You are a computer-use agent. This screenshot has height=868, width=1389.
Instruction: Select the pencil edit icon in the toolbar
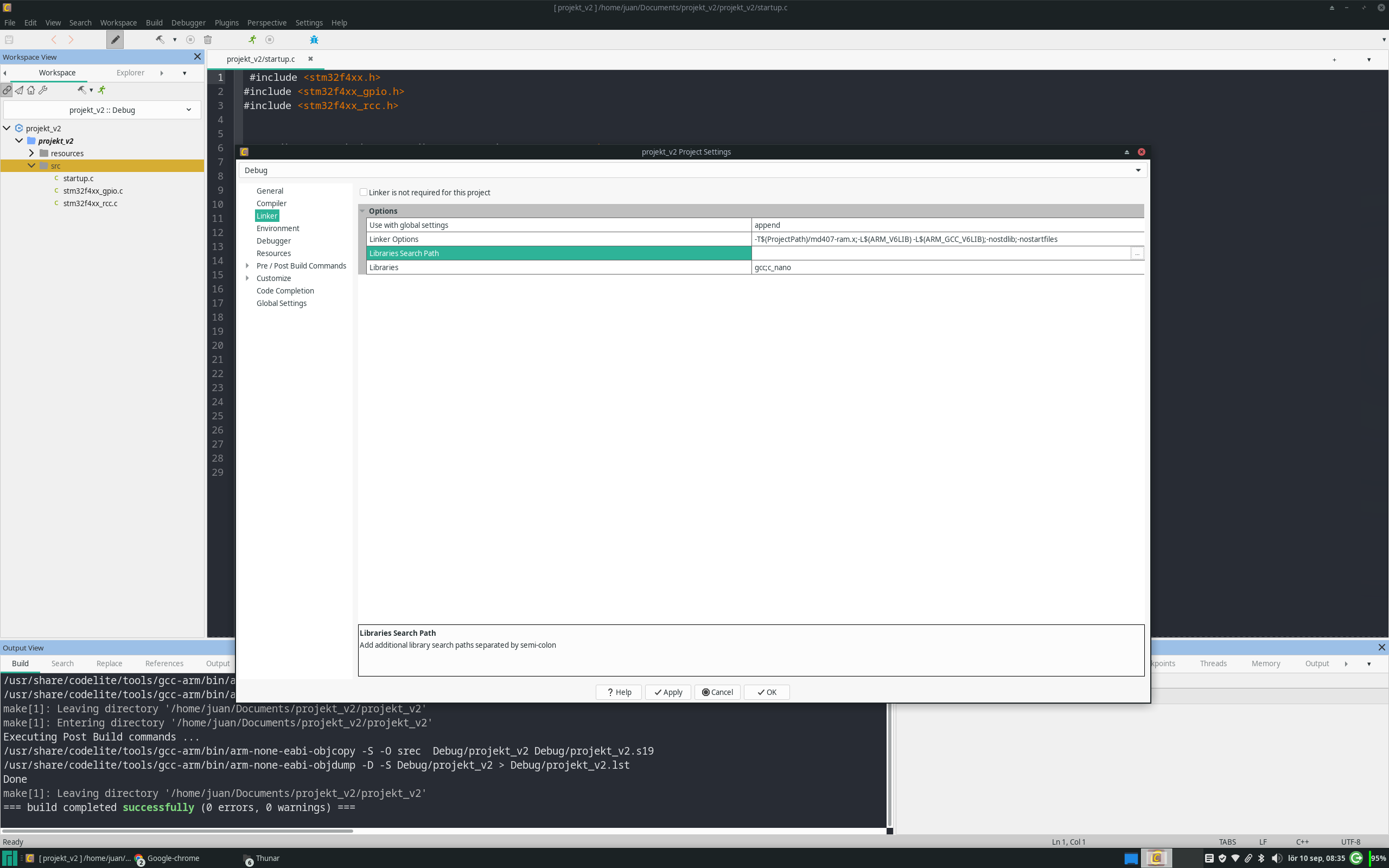coord(116,40)
